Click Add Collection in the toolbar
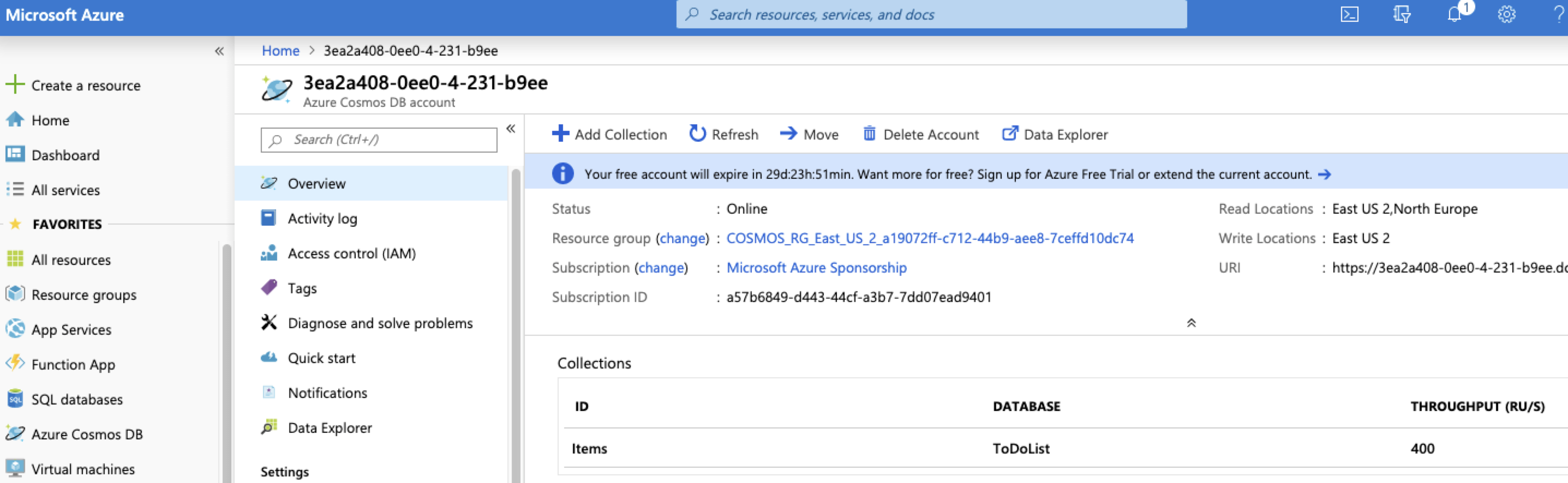This screenshot has height=483, width=1568. [x=609, y=134]
